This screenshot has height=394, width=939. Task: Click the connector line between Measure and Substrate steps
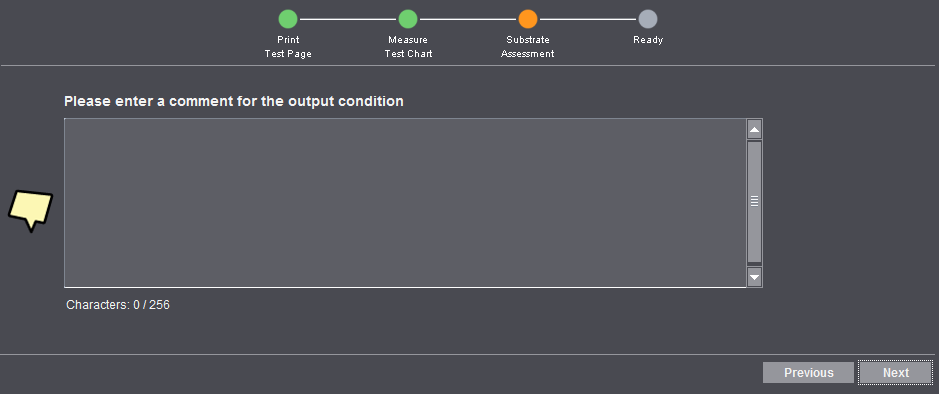pyautogui.click(x=468, y=19)
